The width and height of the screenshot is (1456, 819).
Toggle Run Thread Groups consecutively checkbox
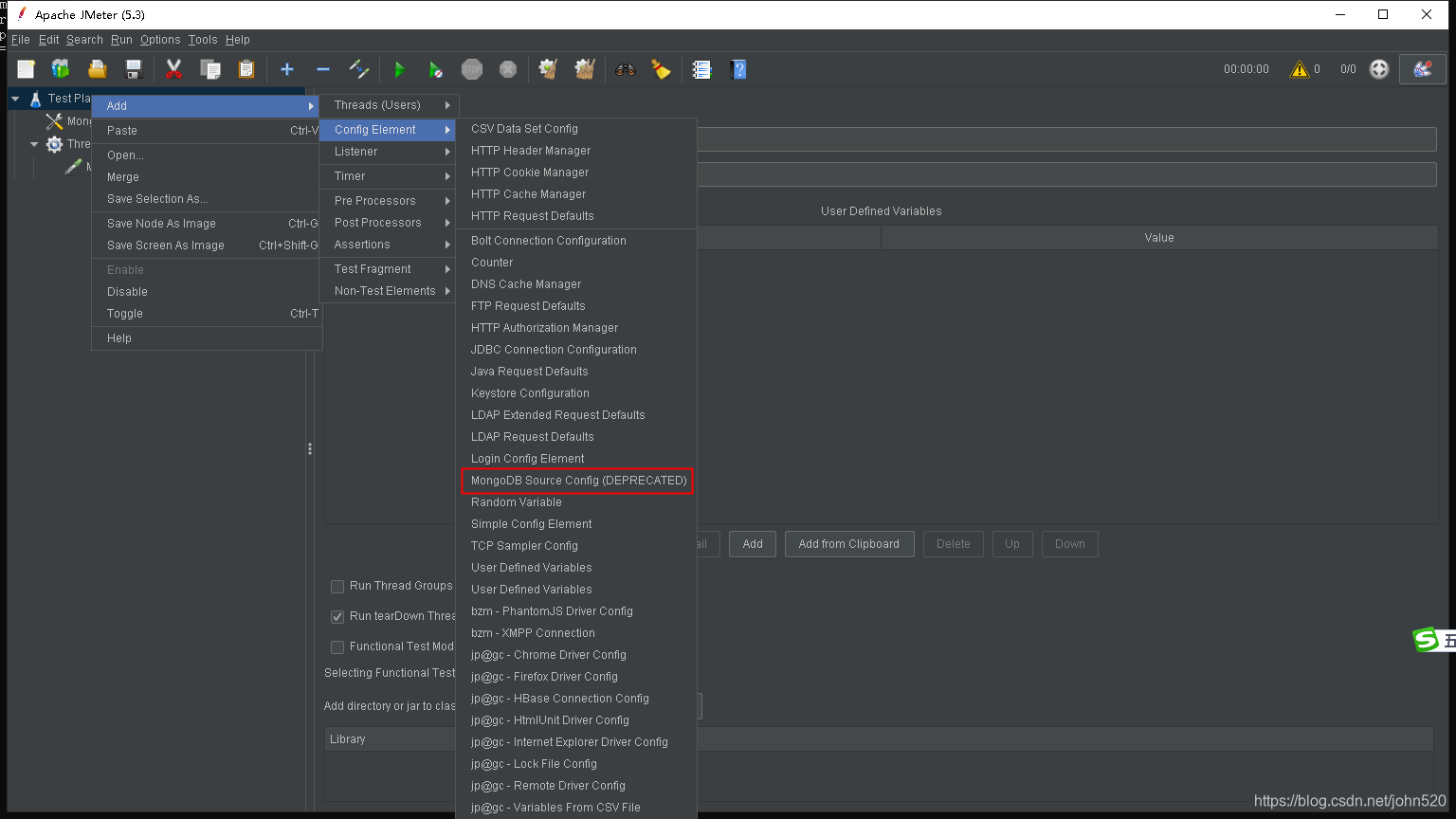[x=337, y=587]
